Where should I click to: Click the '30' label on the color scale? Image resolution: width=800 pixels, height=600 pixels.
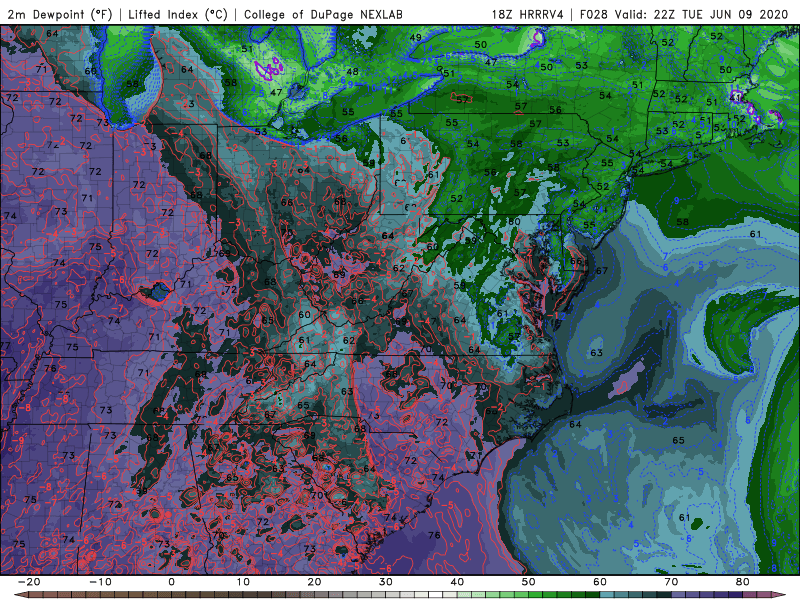386,582
